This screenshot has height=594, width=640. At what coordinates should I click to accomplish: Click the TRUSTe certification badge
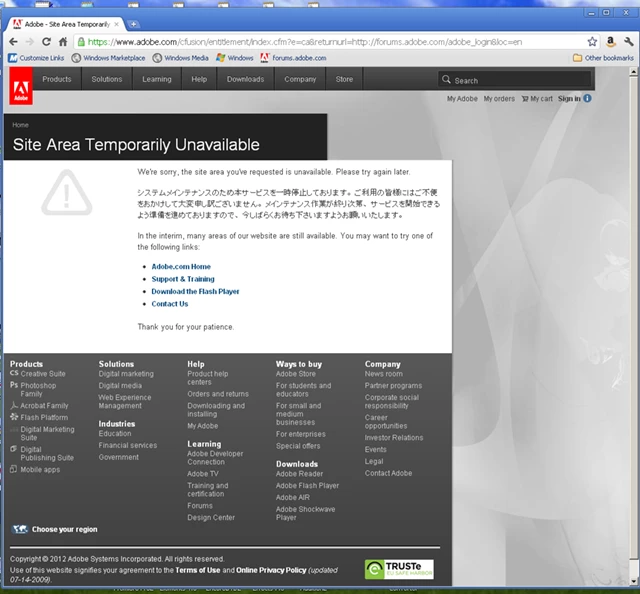(399, 569)
